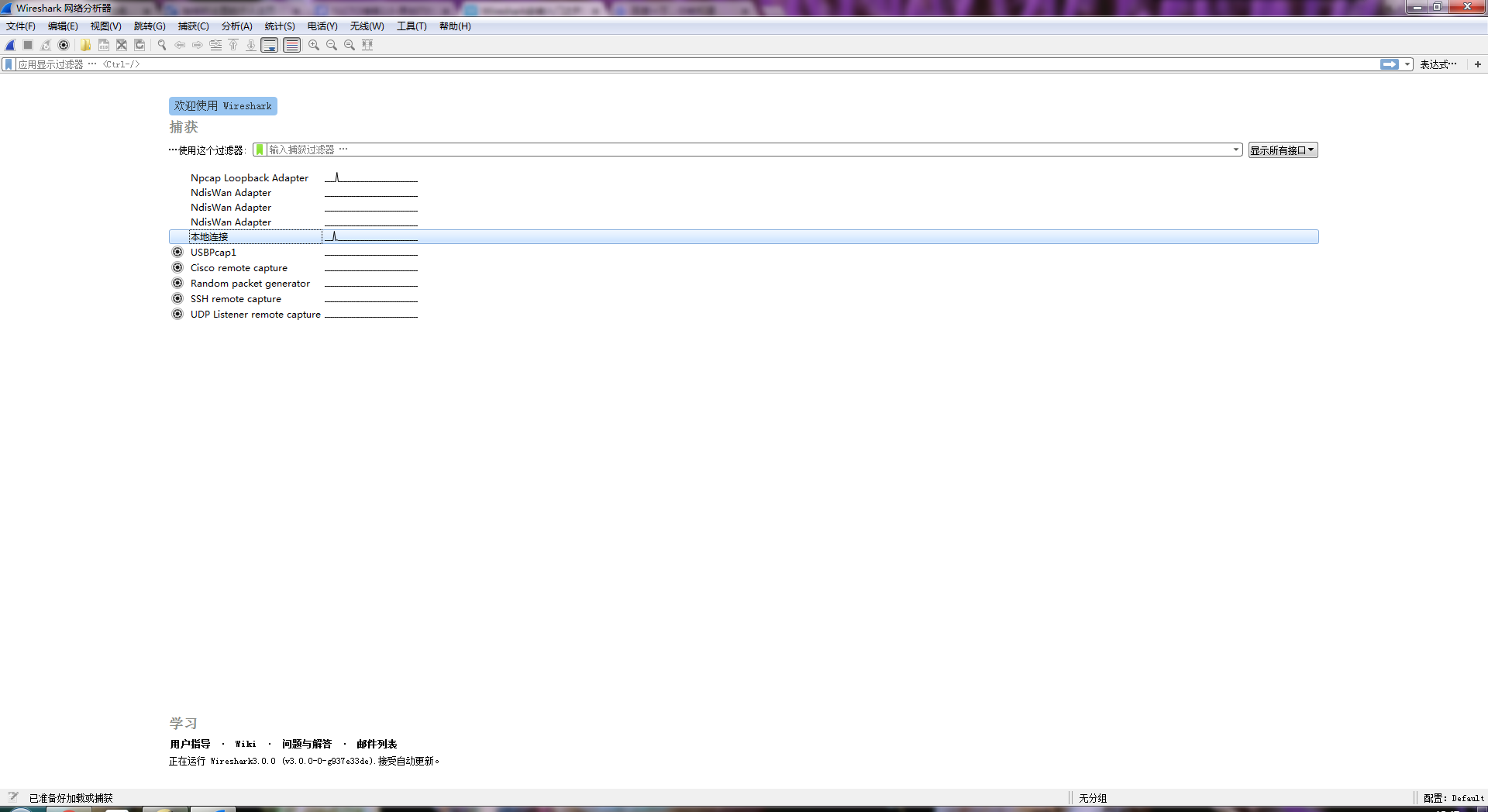1488x812 pixels.
Task: Open the 统计(S) menu
Action: click(280, 26)
